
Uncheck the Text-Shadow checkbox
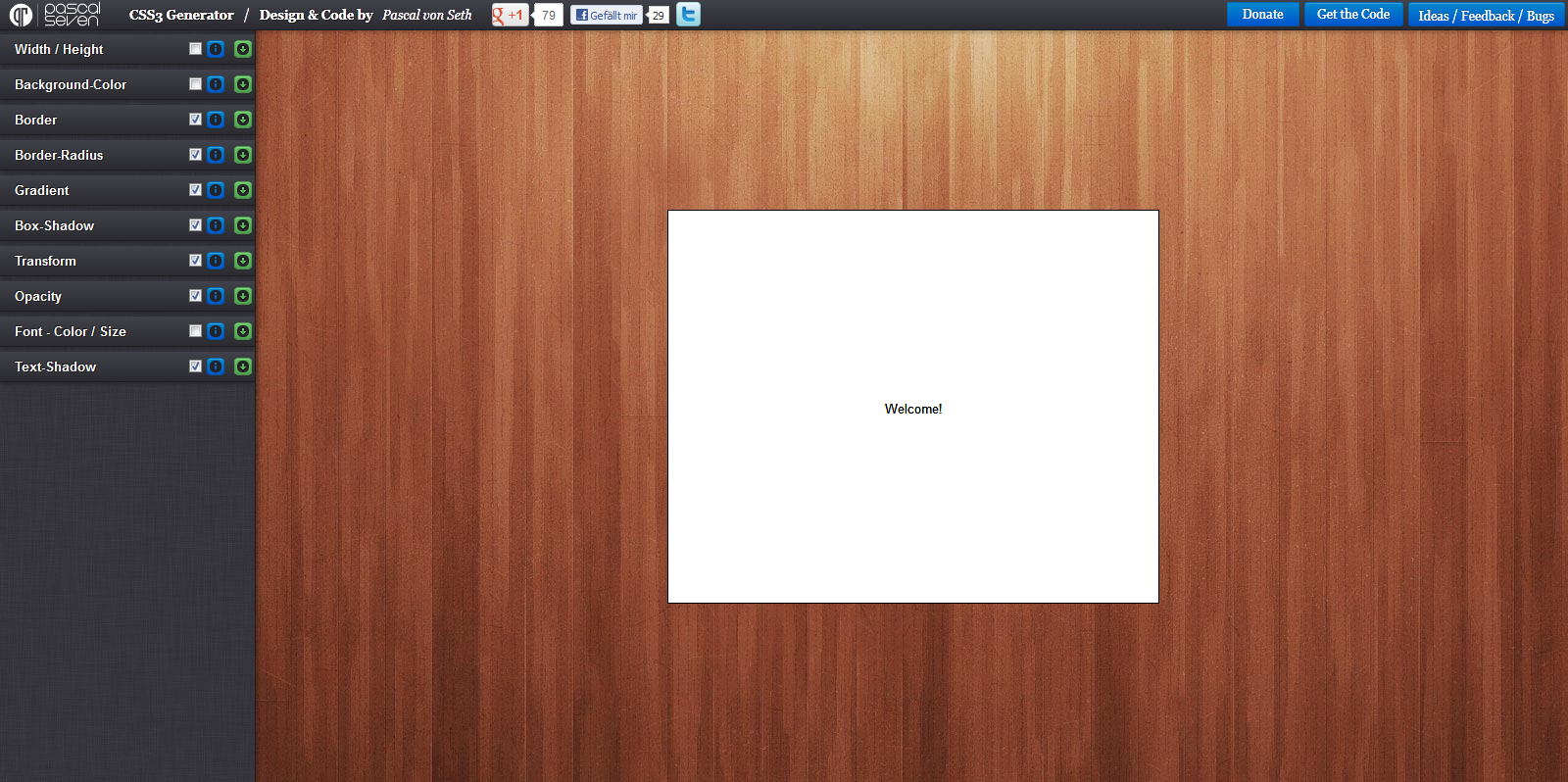pyautogui.click(x=195, y=367)
